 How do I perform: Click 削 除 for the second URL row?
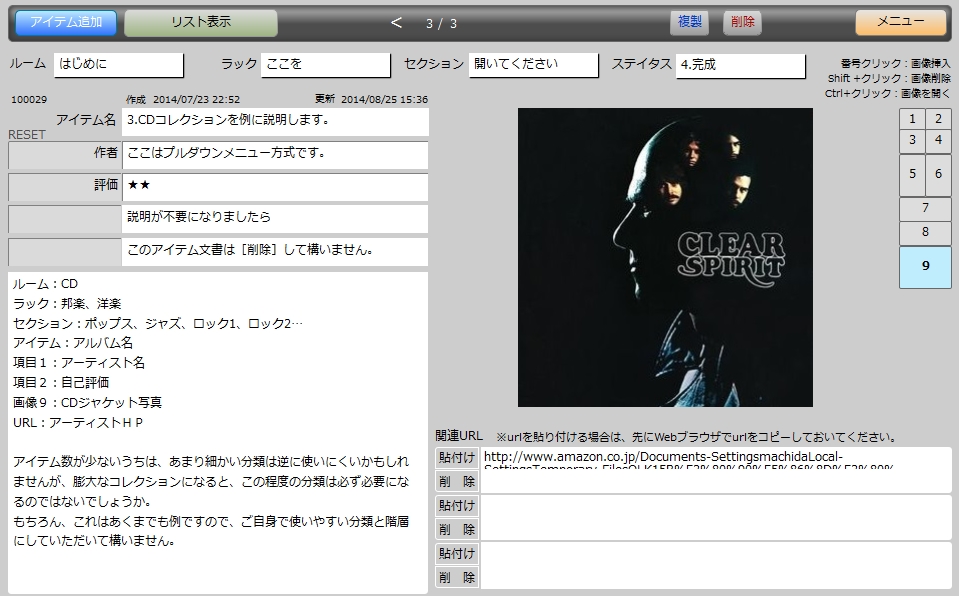(x=457, y=529)
